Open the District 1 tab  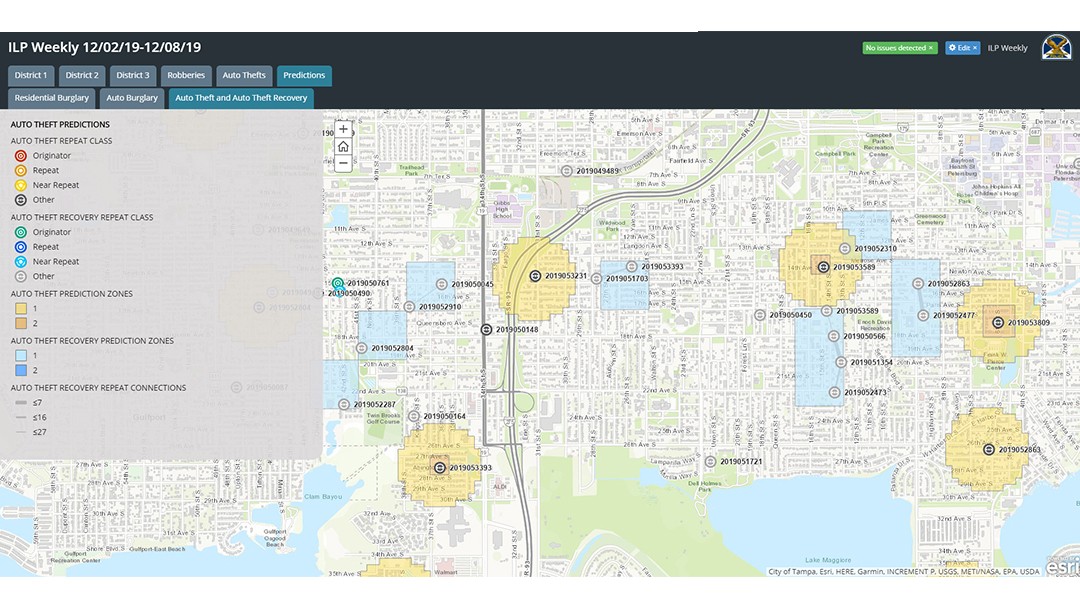[31, 75]
